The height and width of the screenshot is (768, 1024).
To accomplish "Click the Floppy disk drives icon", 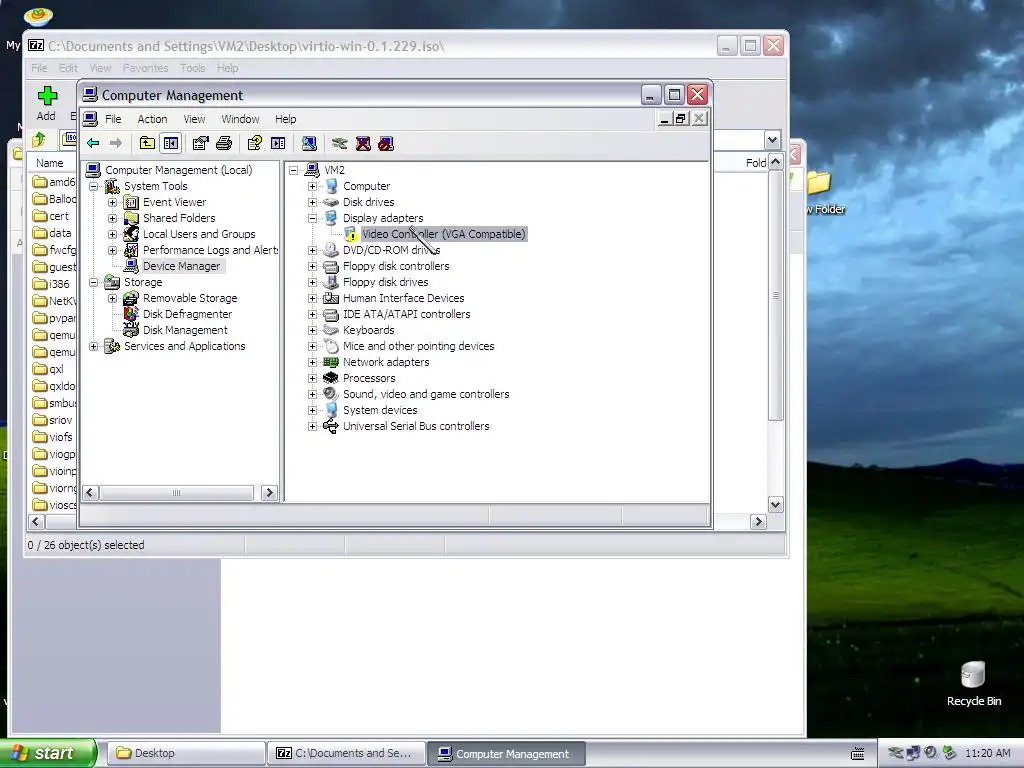I will pos(331,282).
